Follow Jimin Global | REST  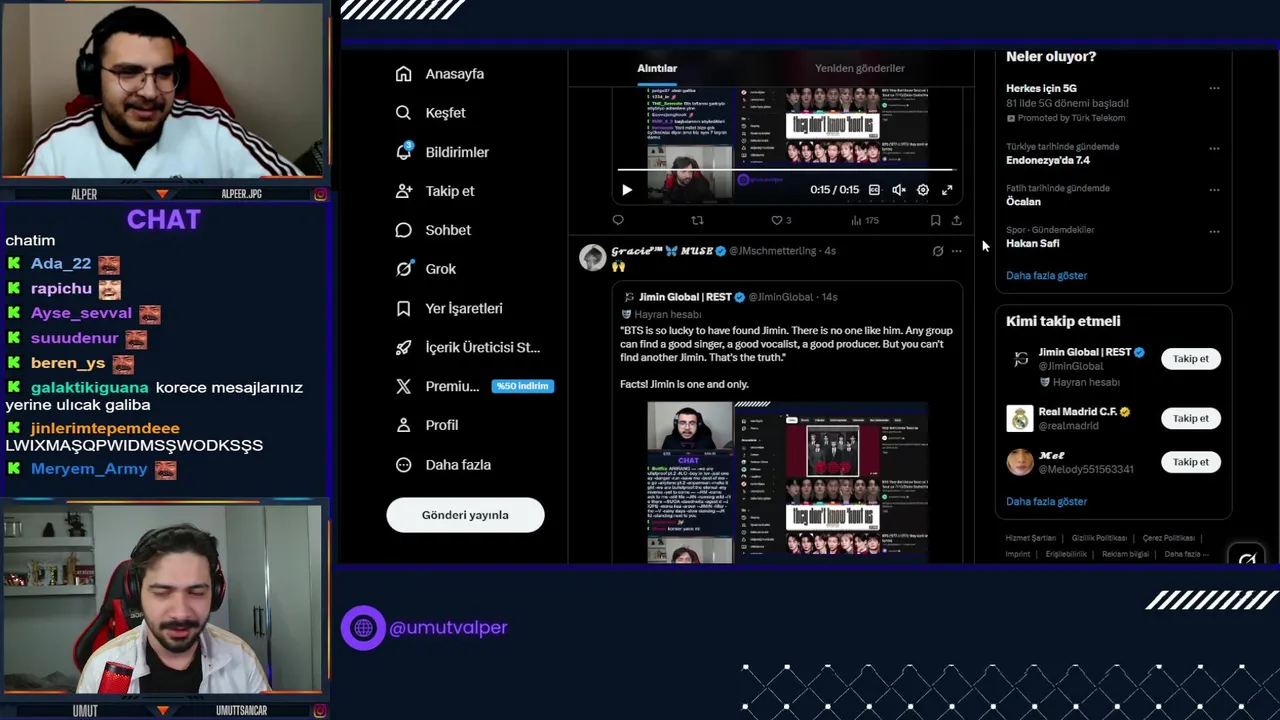pyautogui.click(x=1190, y=359)
